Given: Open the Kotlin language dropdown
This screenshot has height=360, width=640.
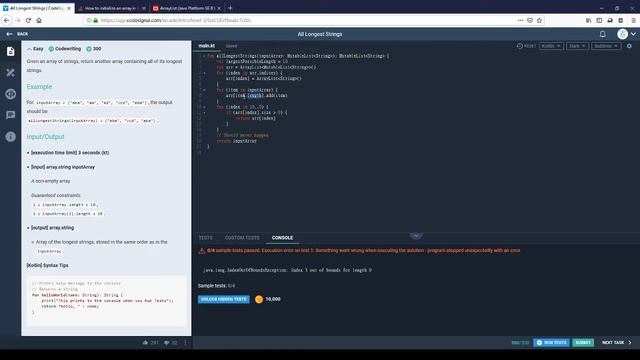Looking at the screenshot, I should 551,46.
